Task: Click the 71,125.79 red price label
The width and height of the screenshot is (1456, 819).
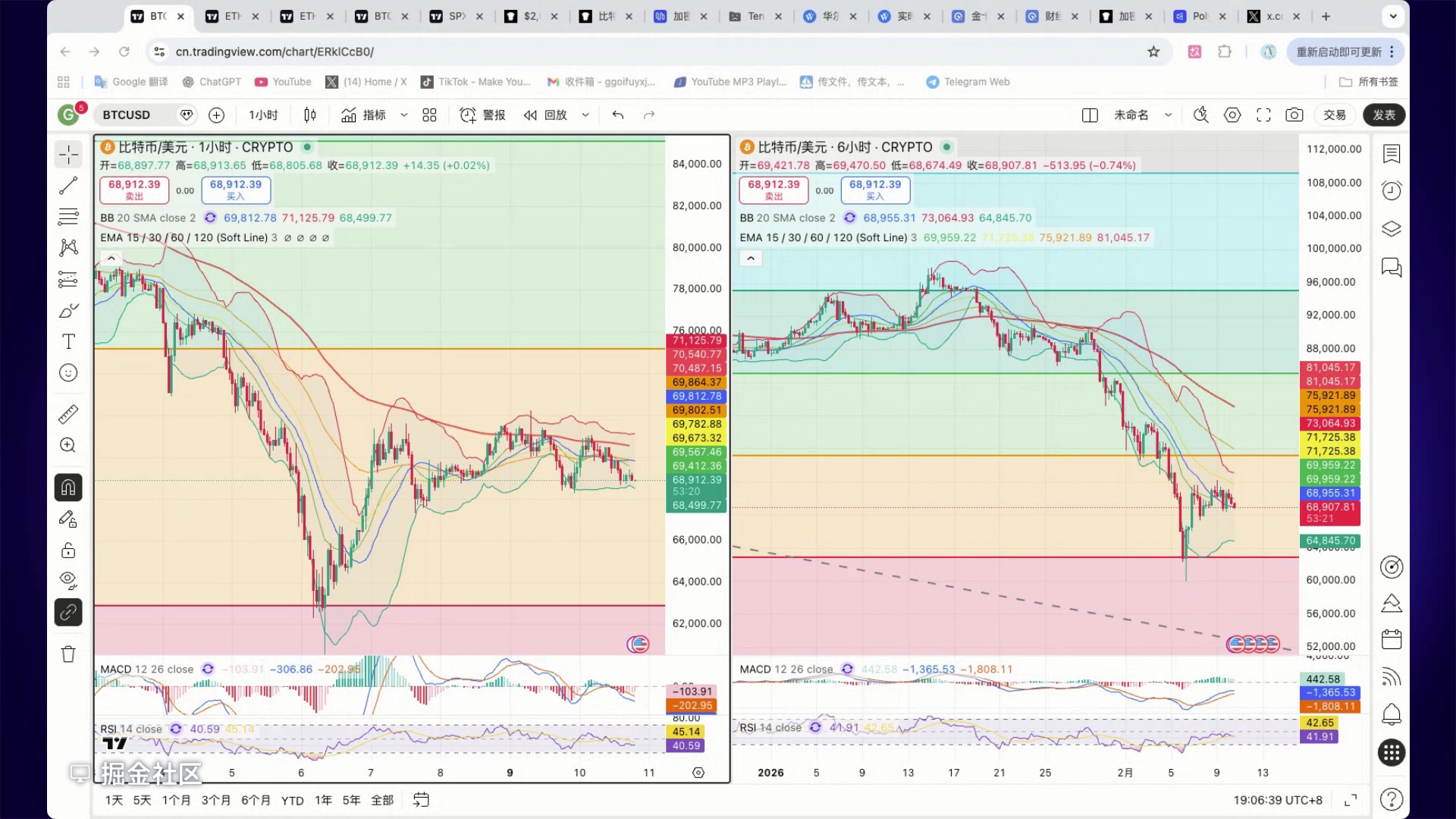Action: point(696,340)
